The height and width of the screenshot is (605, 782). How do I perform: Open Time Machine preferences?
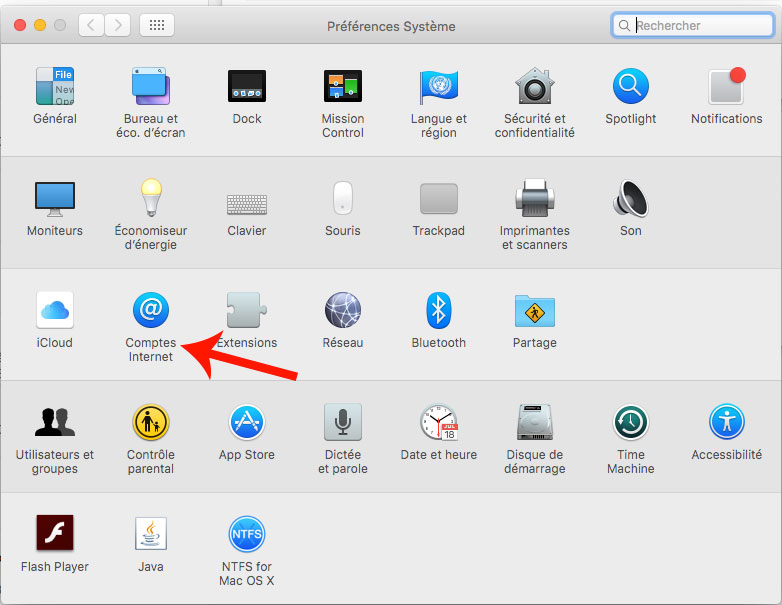click(630, 423)
